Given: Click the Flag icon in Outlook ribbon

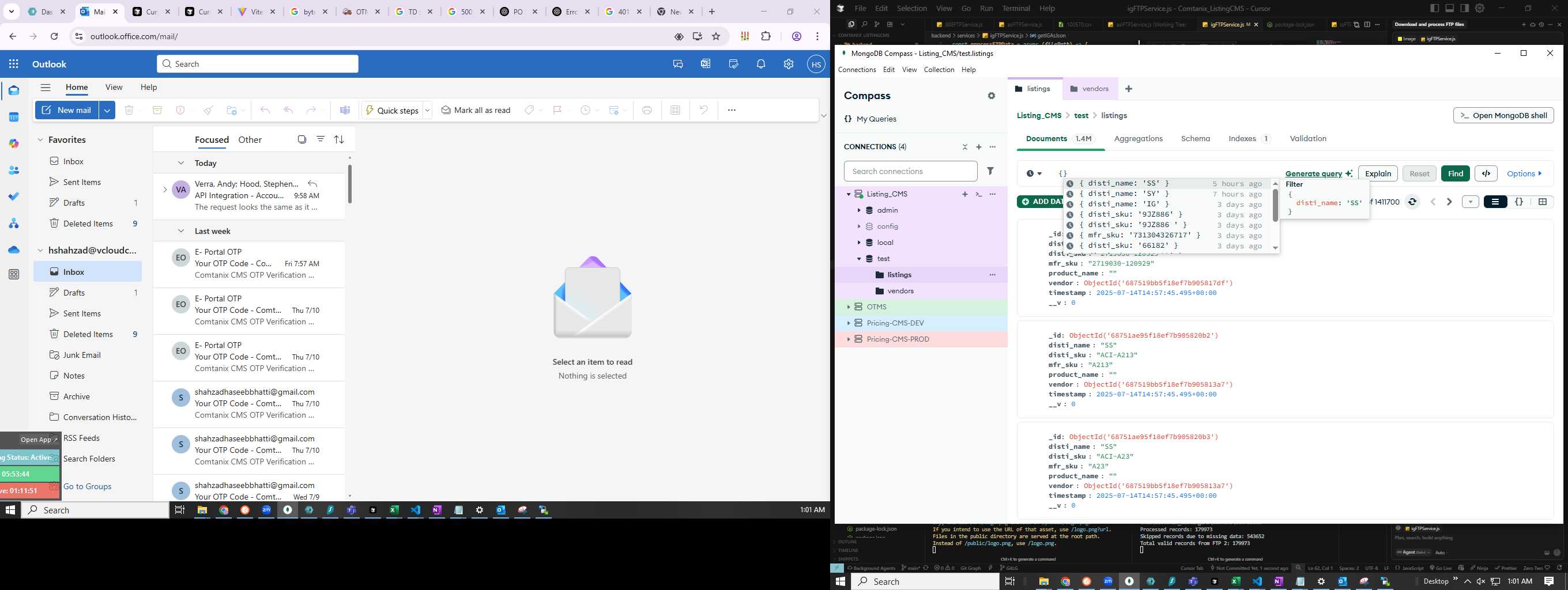Looking at the screenshot, I should tap(557, 110).
